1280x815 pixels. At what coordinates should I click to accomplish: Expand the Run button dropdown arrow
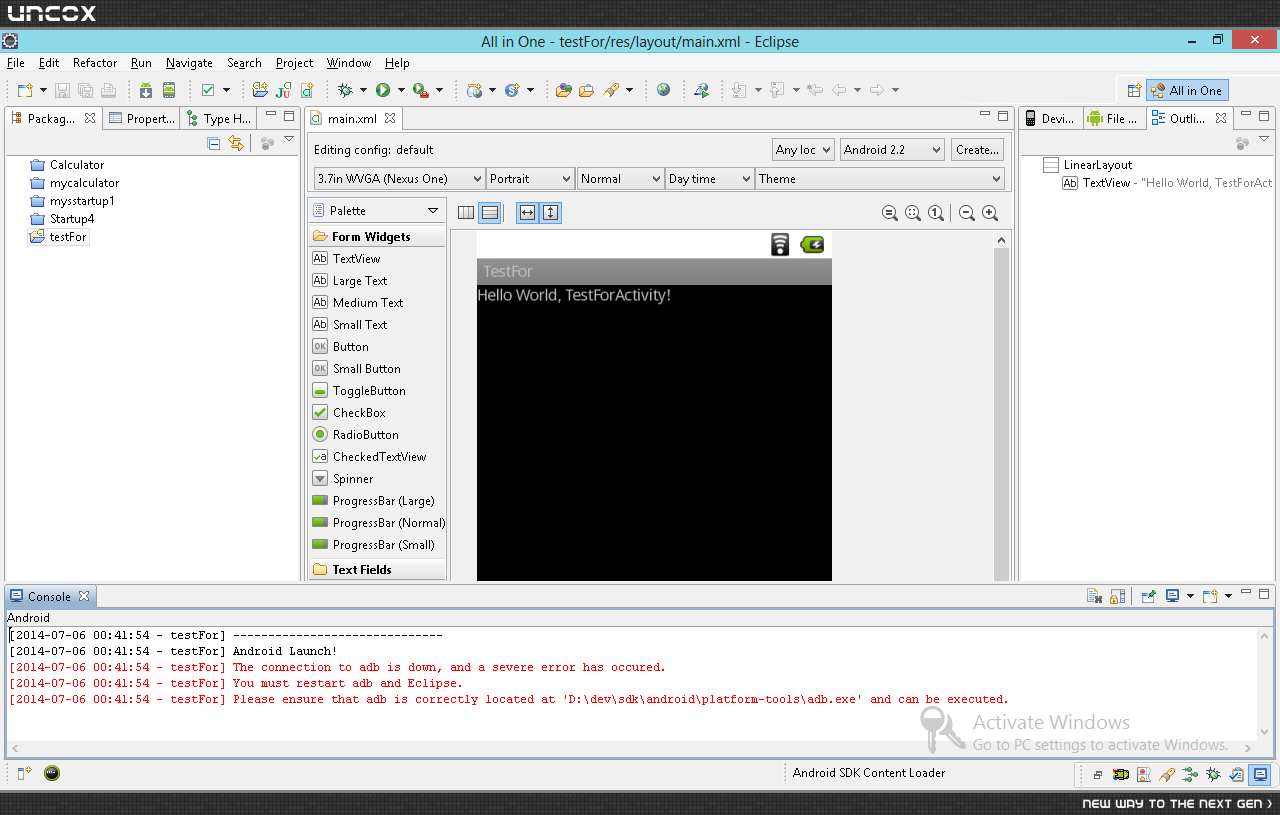(x=401, y=90)
